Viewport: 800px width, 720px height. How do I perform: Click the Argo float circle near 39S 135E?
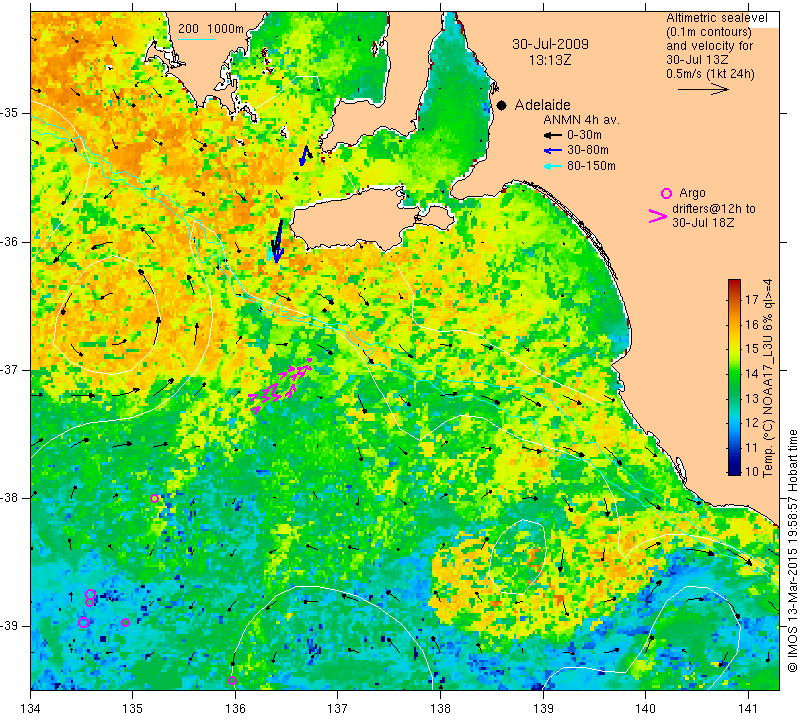click(x=126, y=622)
